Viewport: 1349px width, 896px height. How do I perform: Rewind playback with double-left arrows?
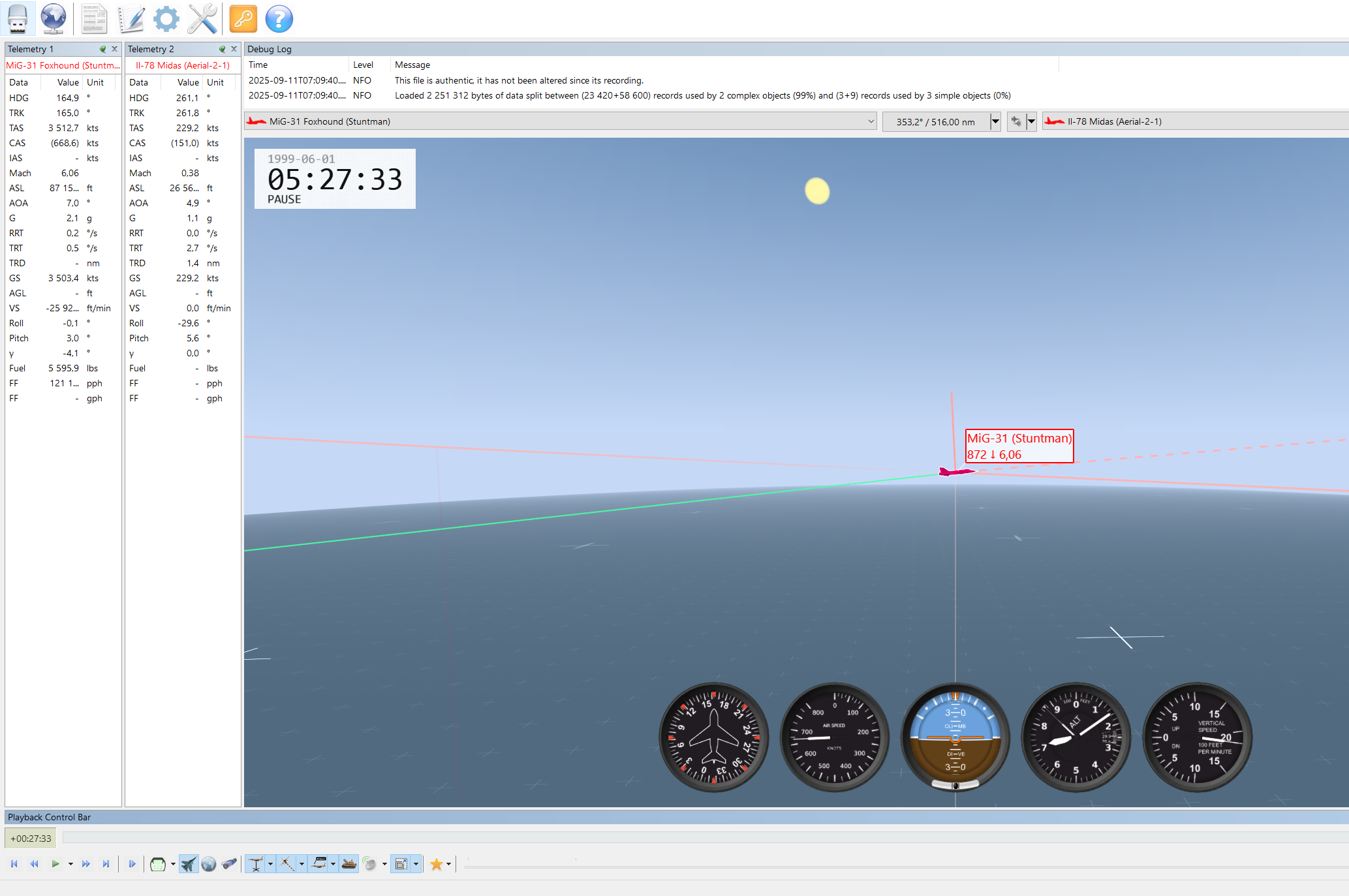[35, 864]
